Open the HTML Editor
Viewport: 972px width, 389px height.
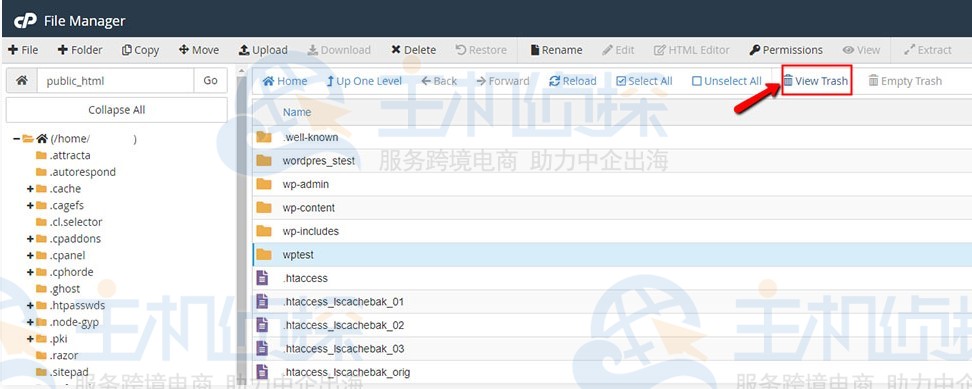(692, 50)
